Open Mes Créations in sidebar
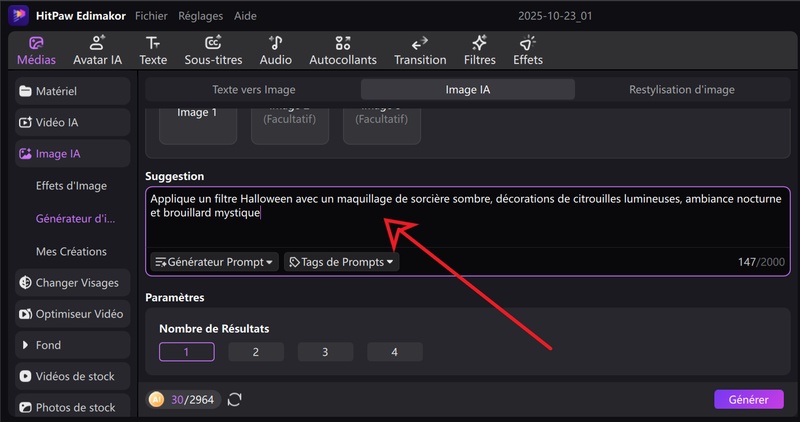This screenshot has height=422, width=800. pos(71,251)
